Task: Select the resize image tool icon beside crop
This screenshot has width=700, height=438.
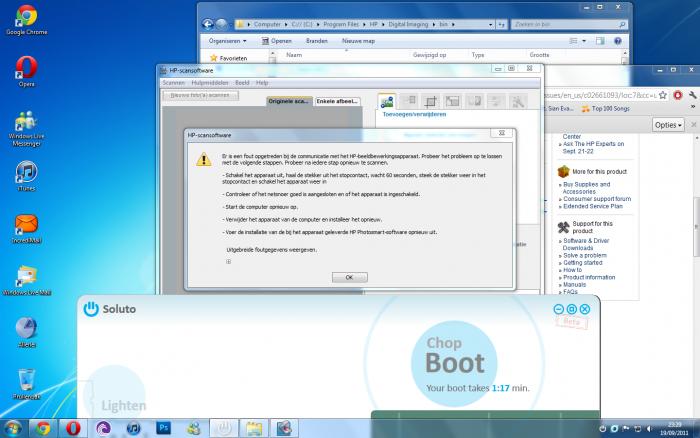Action: 452,102
